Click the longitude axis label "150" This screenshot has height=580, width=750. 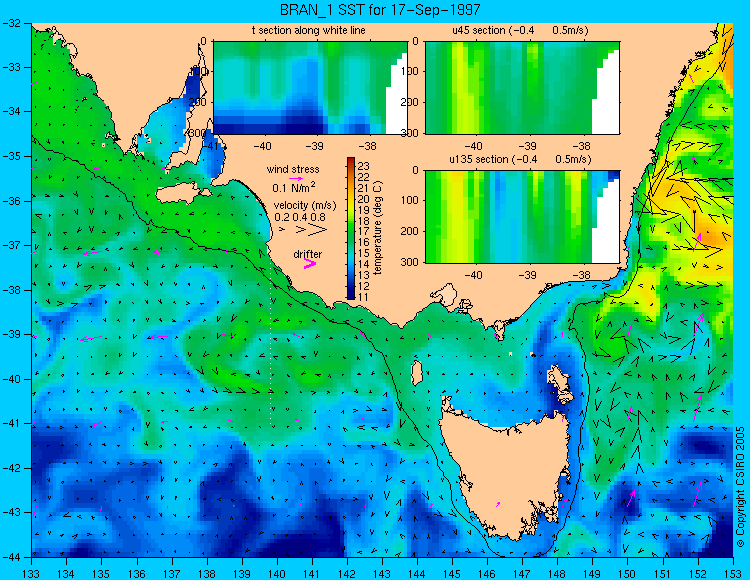[x=628, y=574]
